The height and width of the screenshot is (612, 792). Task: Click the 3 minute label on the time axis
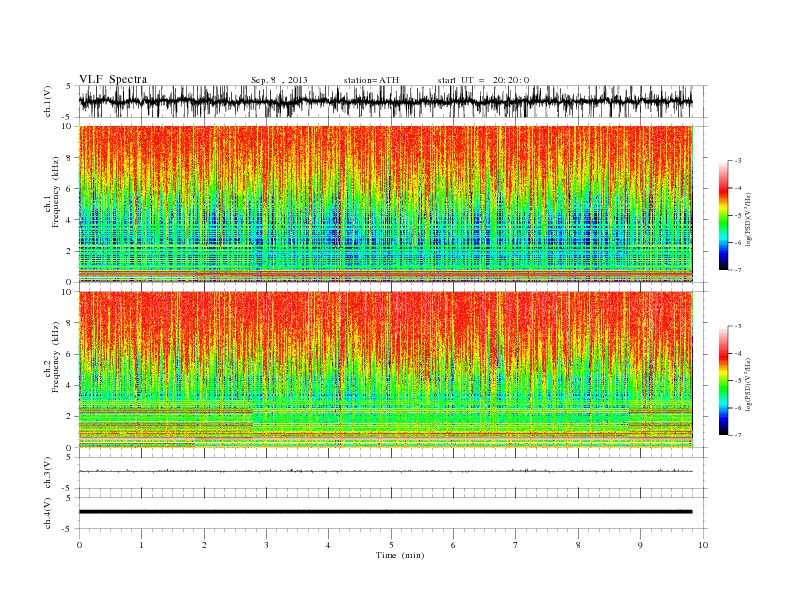266,545
